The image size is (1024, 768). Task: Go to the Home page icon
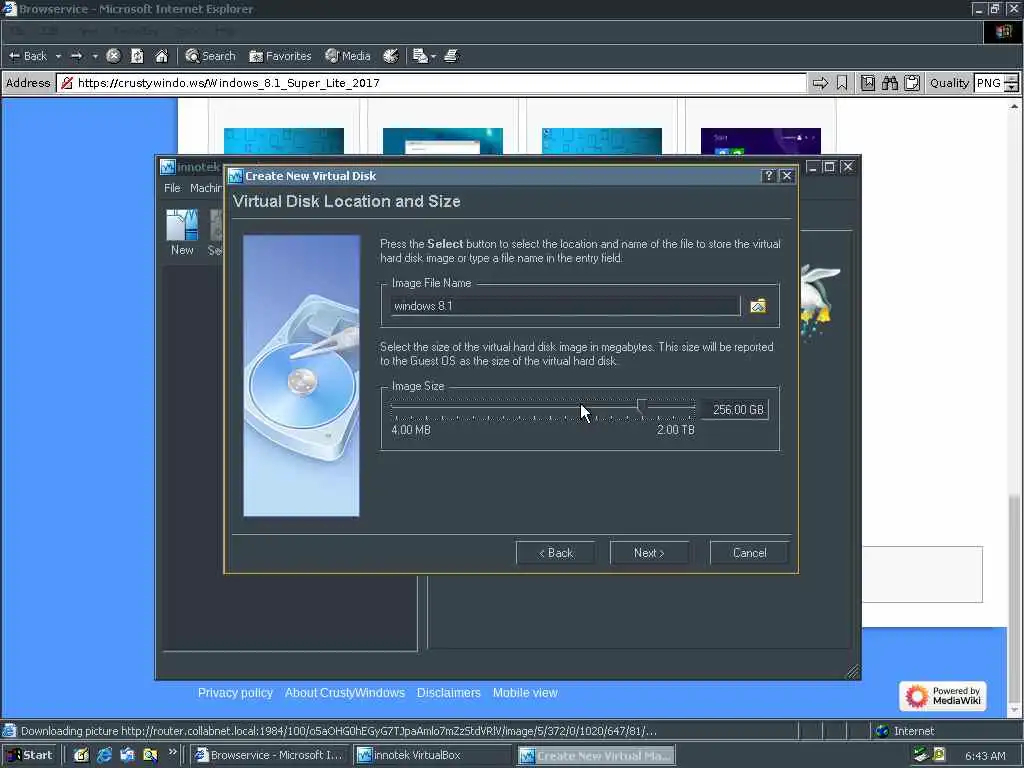161,56
